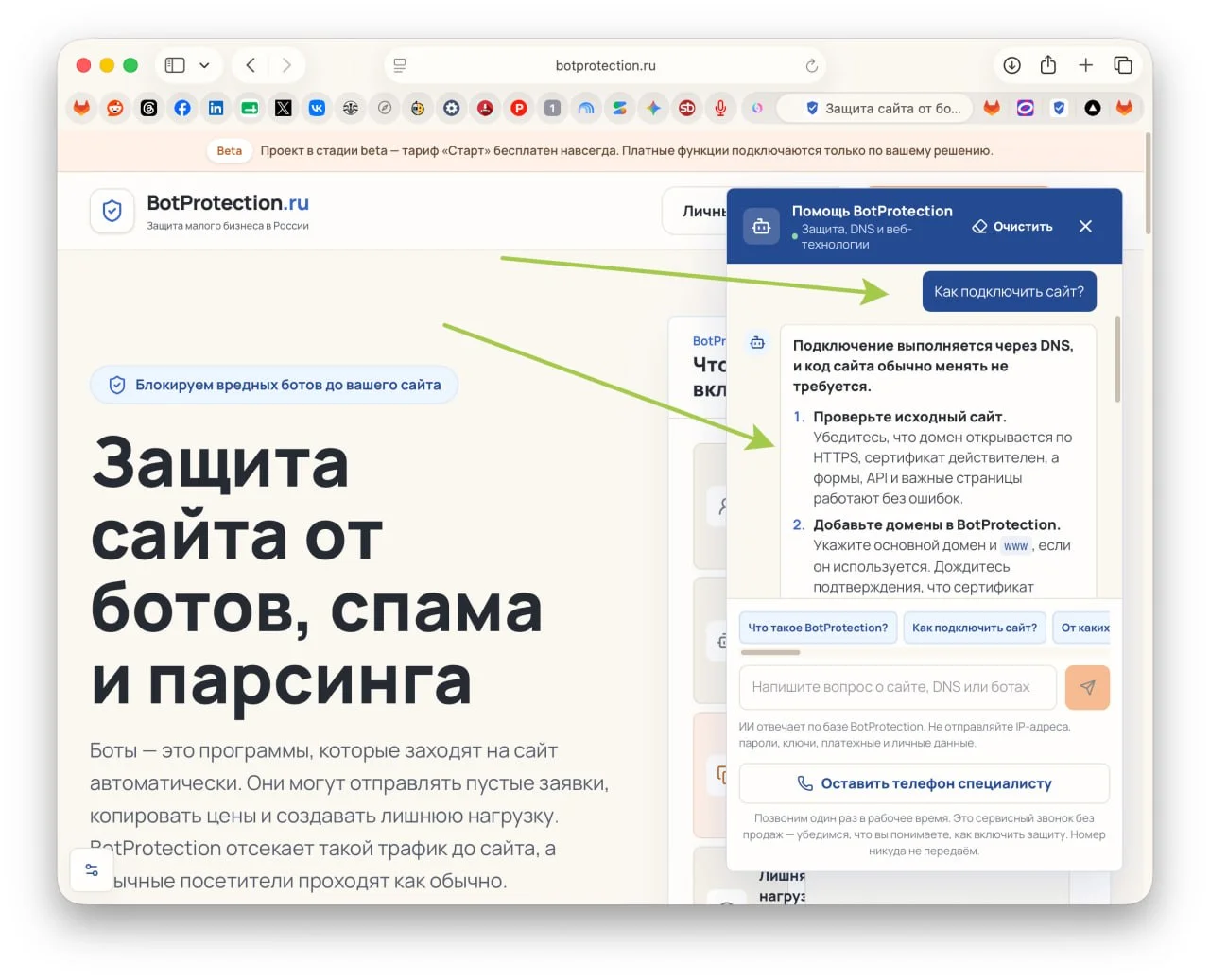Select the black triangle pinned tab
Image resolution: width=1210 pixels, height=980 pixels.
pyautogui.click(x=1092, y=108)
